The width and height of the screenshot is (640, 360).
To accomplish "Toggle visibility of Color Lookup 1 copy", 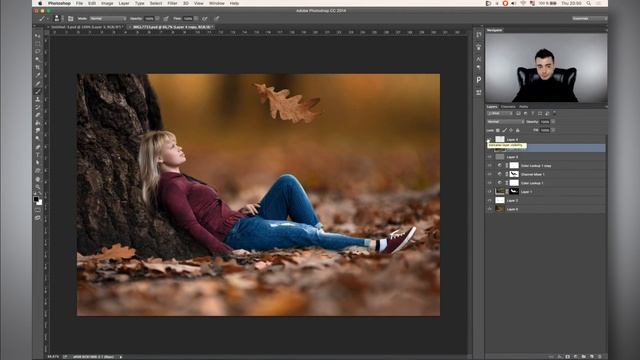I will coord(489,165).
